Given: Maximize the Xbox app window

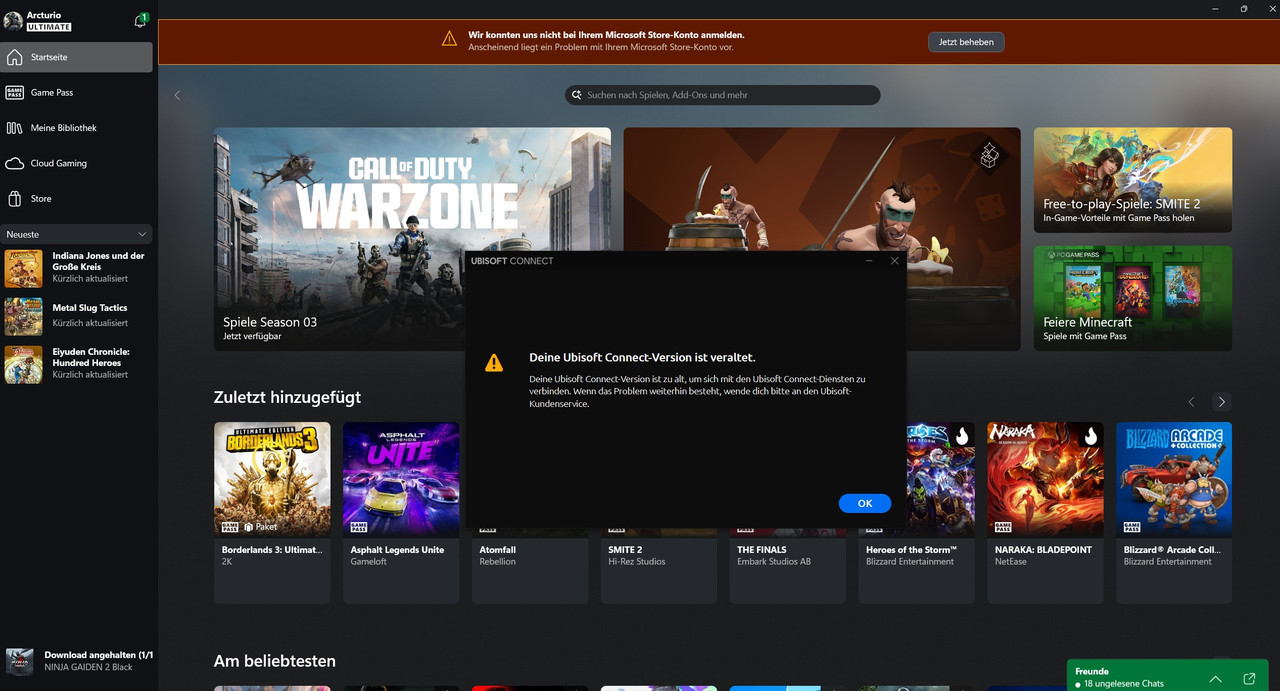Looking at the screenshot, I should [x=1244, y=9].
